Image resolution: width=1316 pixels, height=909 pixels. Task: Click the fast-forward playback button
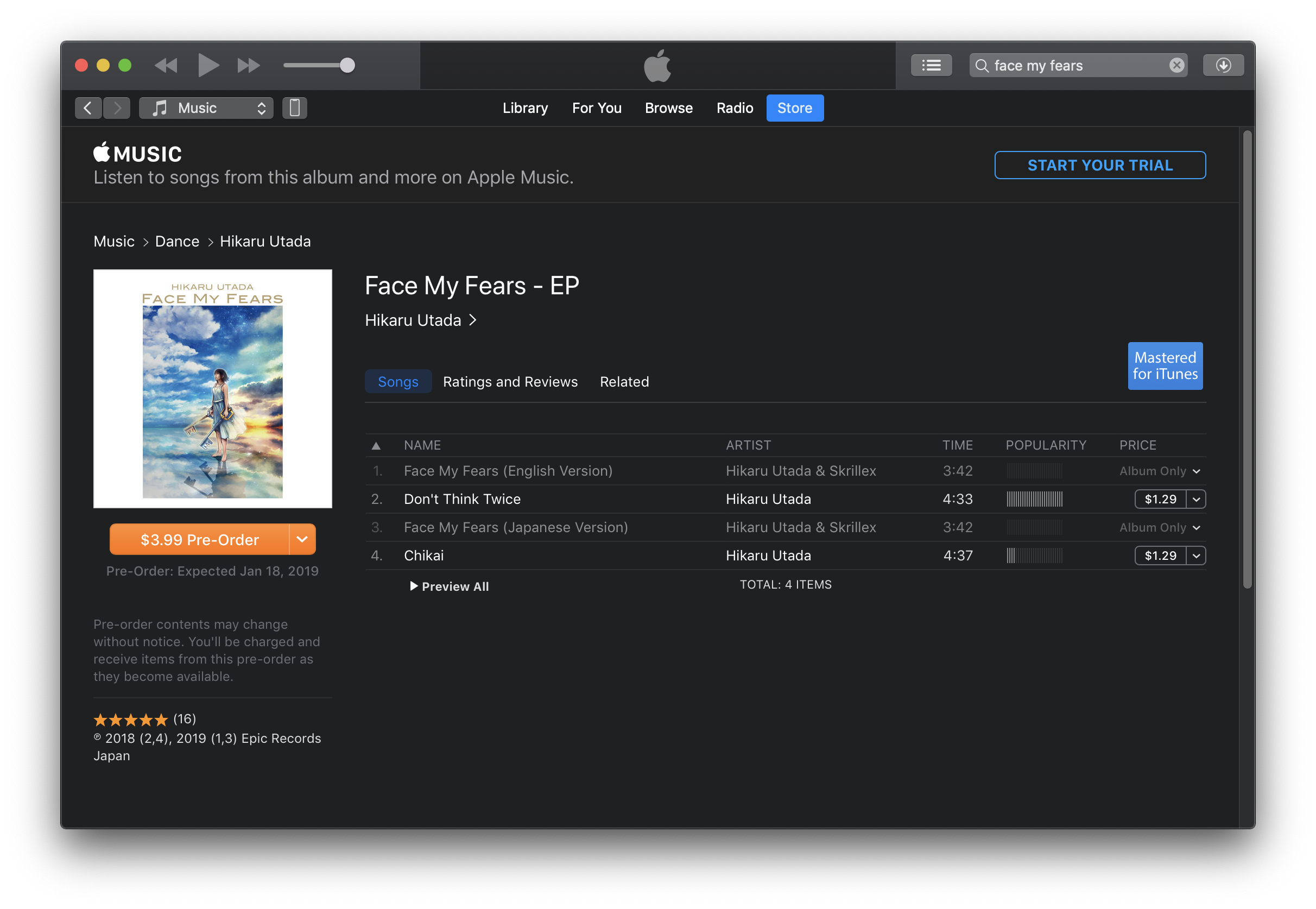pos(249,66)
